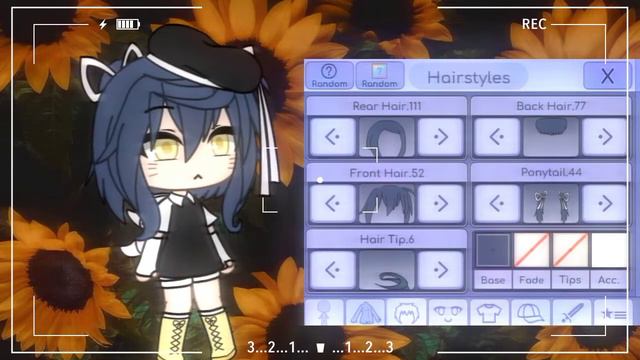Viewport: 640px width, 360px height.
Task: Open the Ponytail preview thumbnail
Action: pos(551,203)
